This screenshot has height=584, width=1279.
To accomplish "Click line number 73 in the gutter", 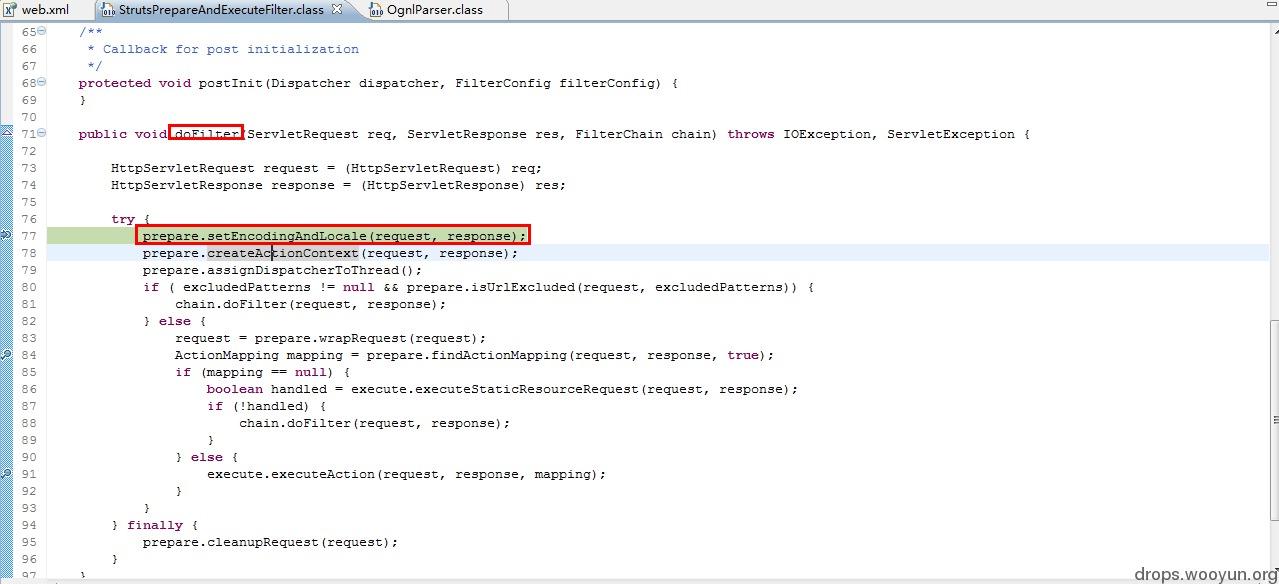I will pos(28,168).
